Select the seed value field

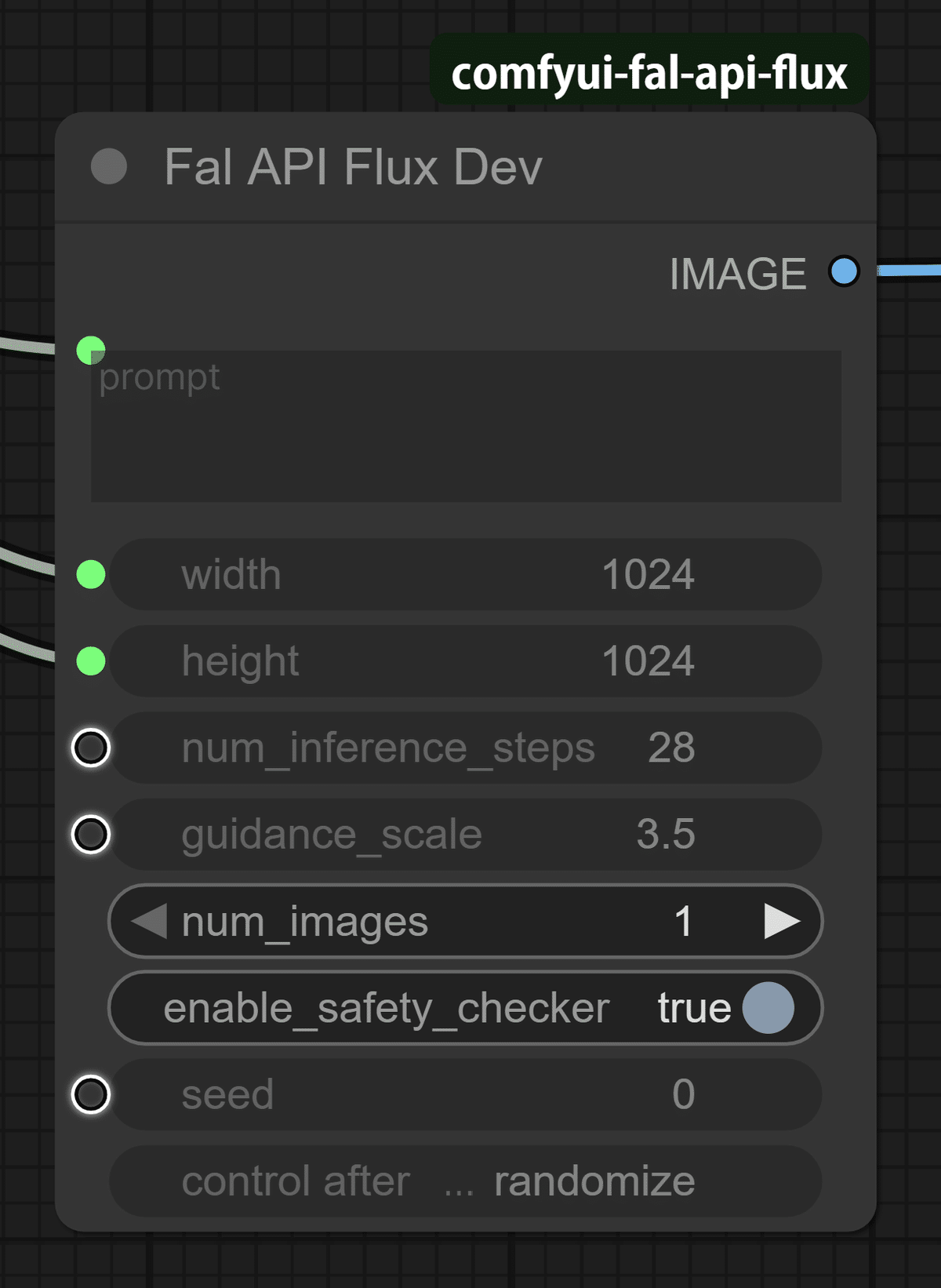click(x=682, y=1094)
